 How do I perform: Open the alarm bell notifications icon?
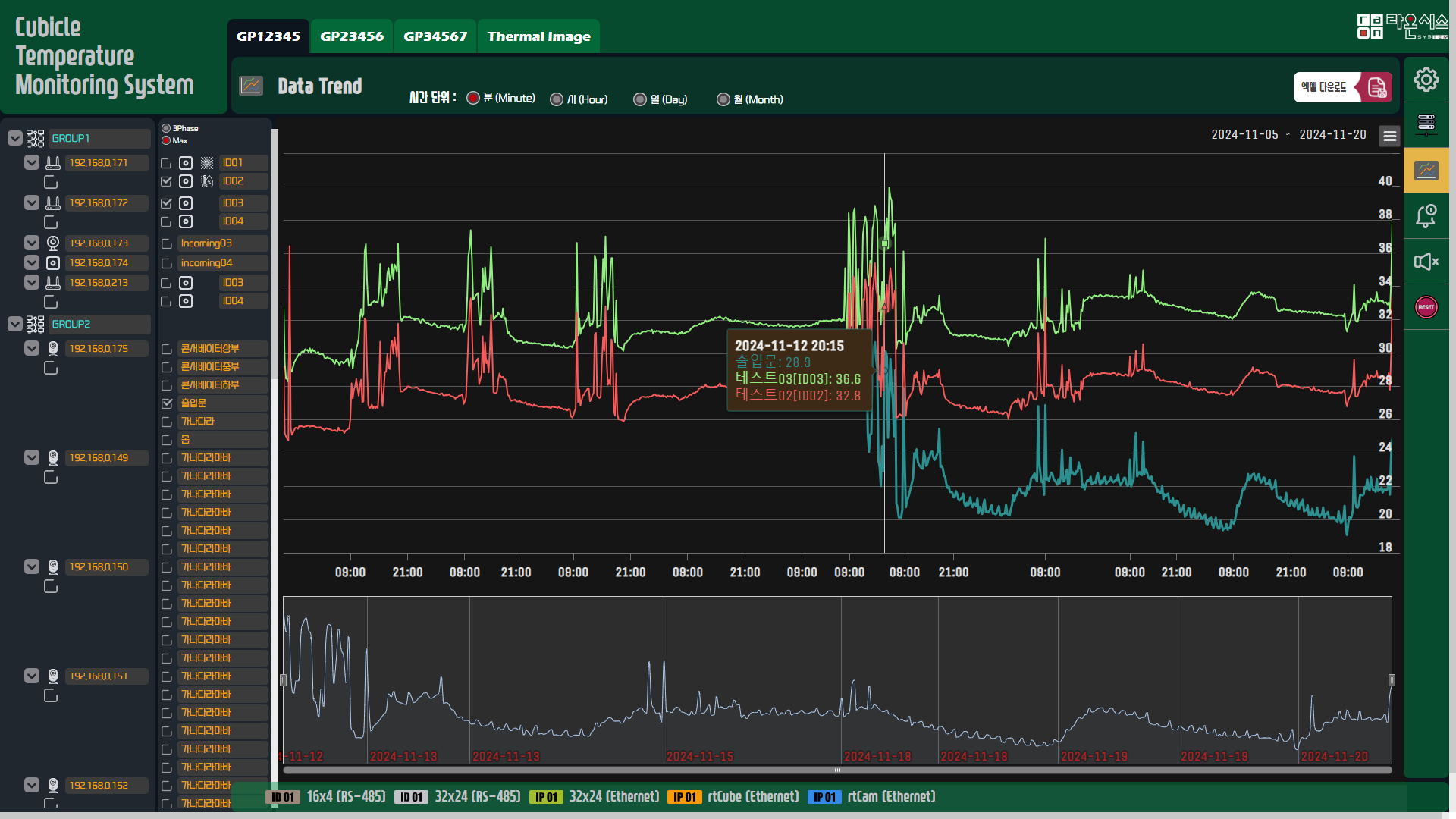pos(1426,216)
